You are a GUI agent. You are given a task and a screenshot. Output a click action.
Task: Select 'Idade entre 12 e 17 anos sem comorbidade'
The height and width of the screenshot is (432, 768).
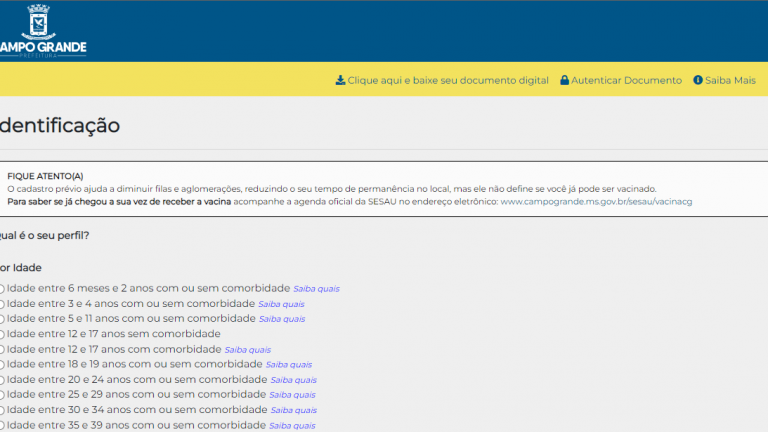tap(2, 334)
